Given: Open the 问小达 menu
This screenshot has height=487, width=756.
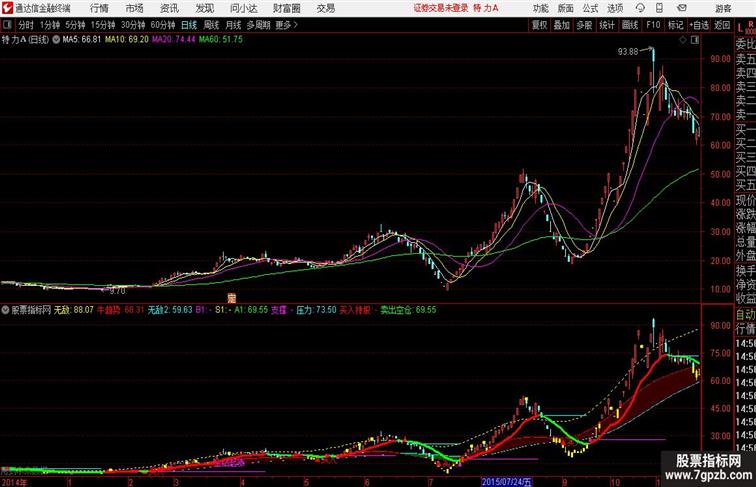Looking at the screenshot, I should click(243, 8).
